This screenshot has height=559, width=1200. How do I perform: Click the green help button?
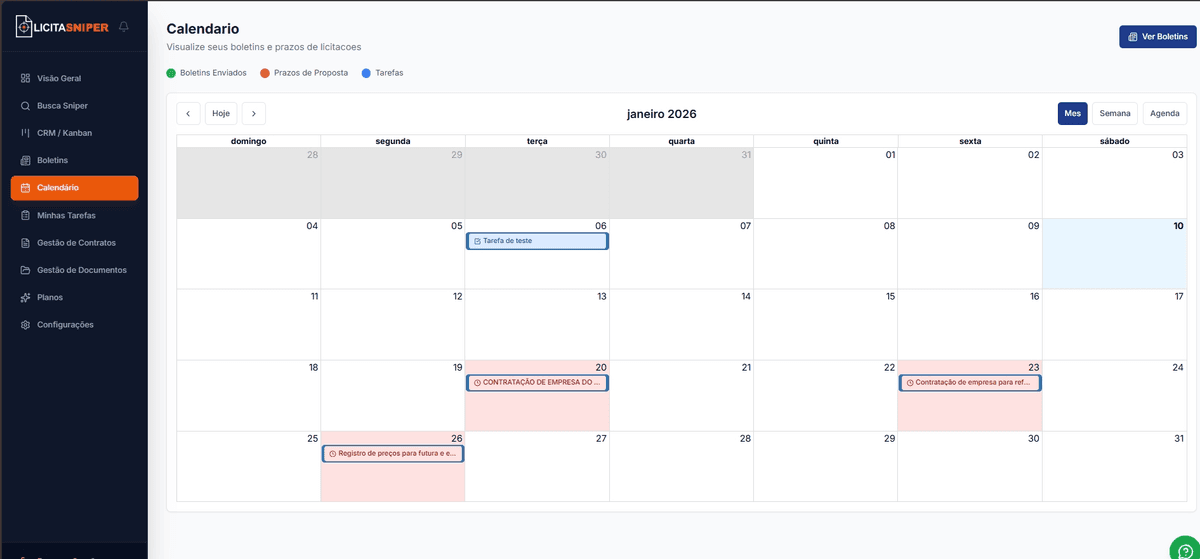(x=1186, y=548)
